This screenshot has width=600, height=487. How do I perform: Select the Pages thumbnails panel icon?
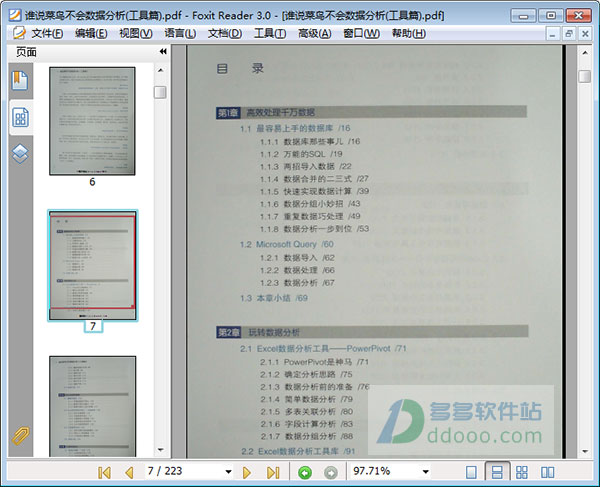click(x=20, y=117)
